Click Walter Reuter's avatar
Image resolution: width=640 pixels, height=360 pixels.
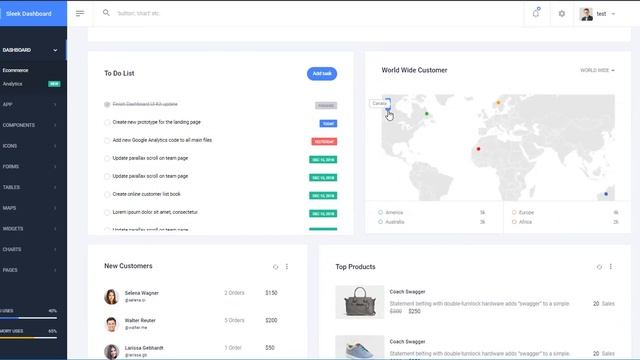tap(111, 324)
